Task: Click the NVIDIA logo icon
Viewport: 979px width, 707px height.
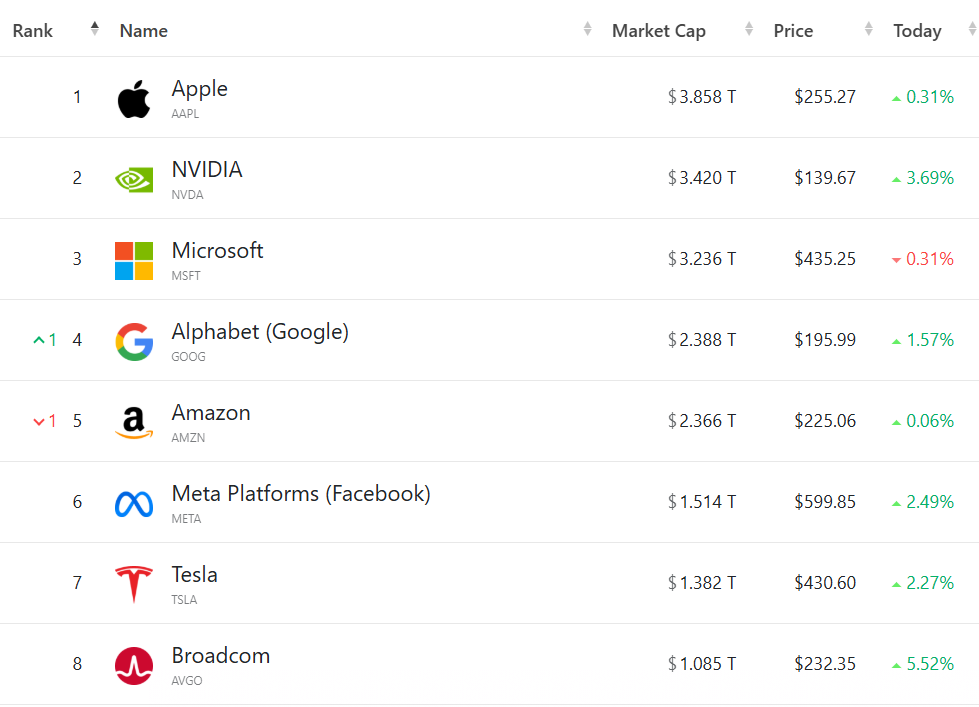Action: pos(134,180)
